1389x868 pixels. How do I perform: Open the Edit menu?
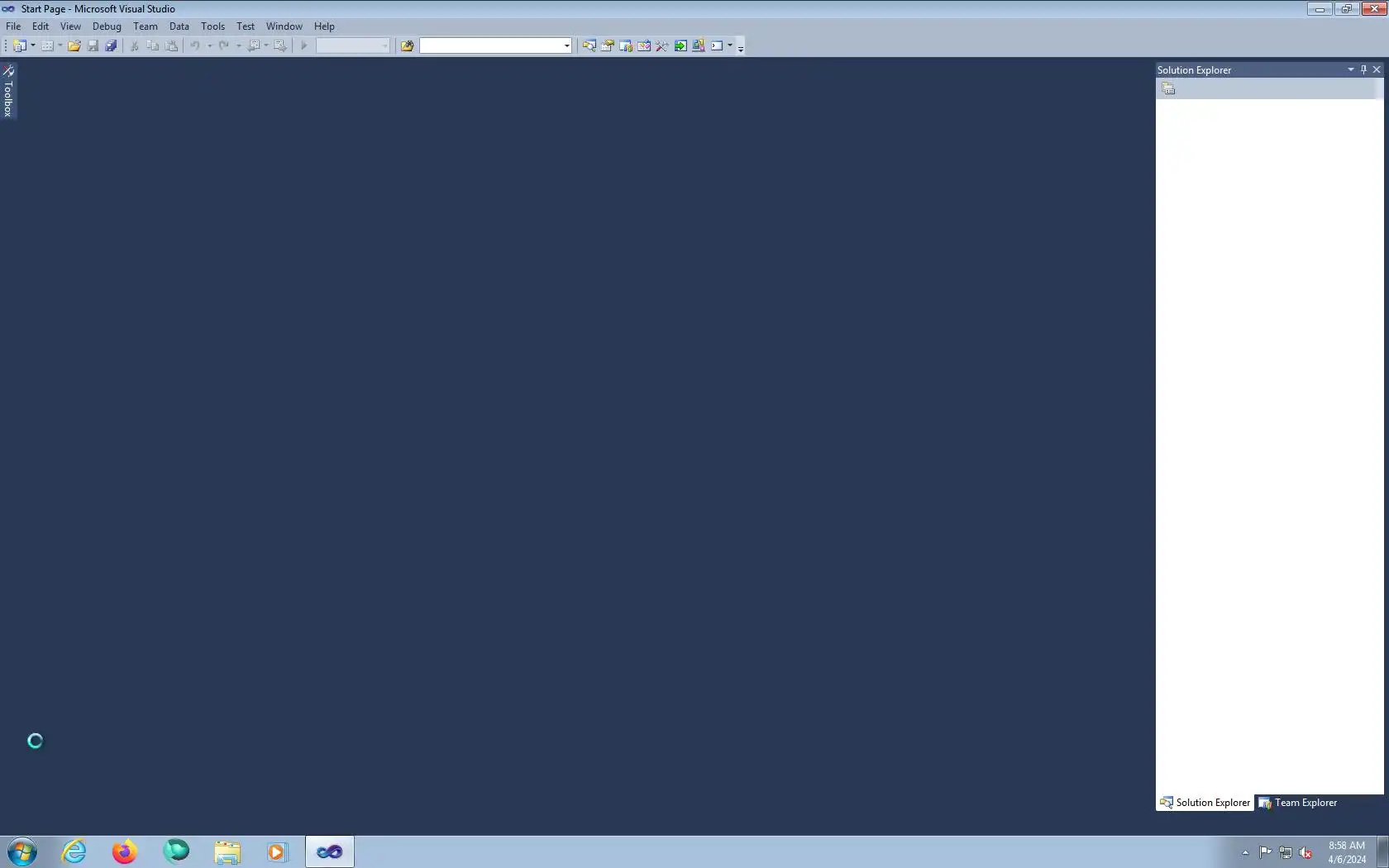pyautogui.click(x=41, y=26)
